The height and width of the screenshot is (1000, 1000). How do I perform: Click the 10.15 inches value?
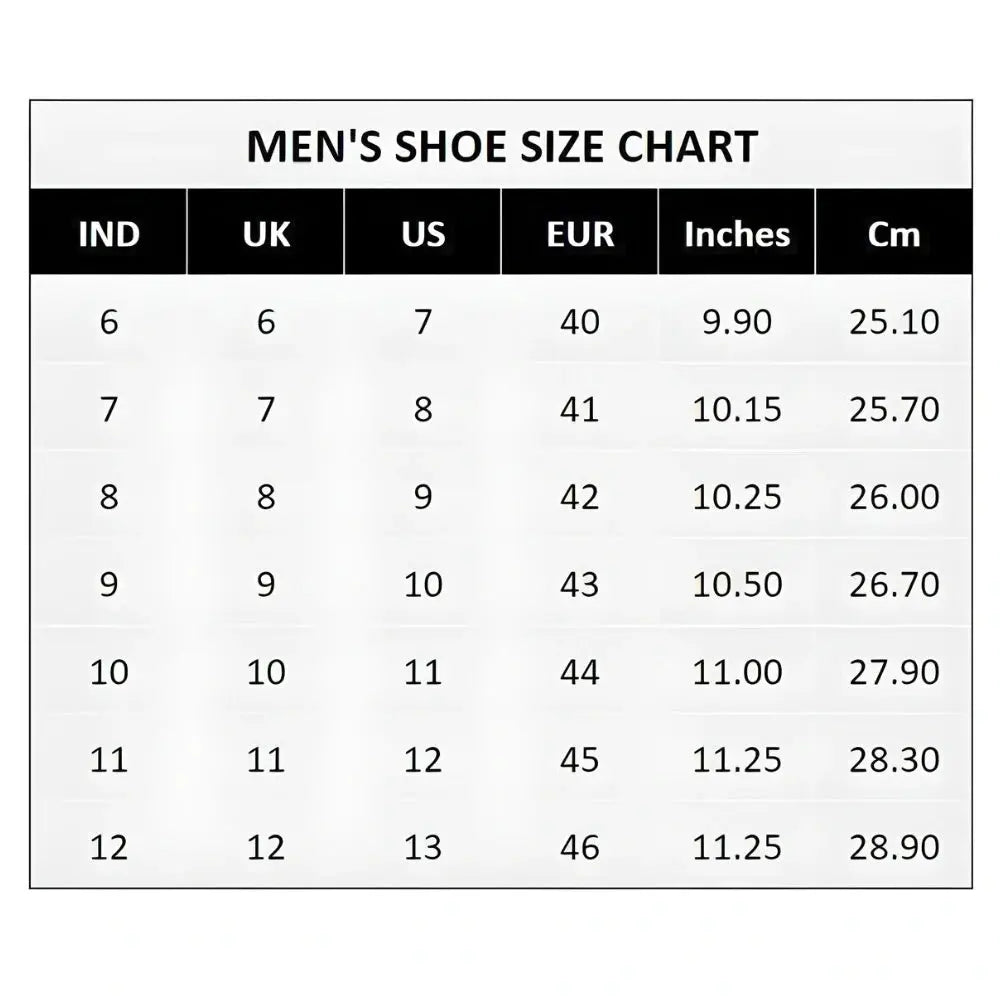(x=737, y=409)
